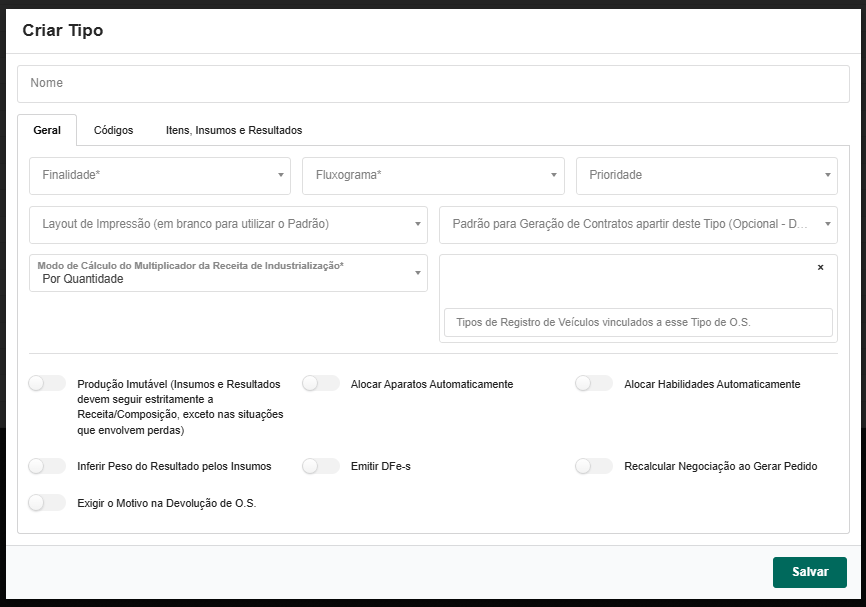Enable Inferir Peso do Resultado pelos Insumos
The image size is (866, 607).
click(x=47, y=466)
